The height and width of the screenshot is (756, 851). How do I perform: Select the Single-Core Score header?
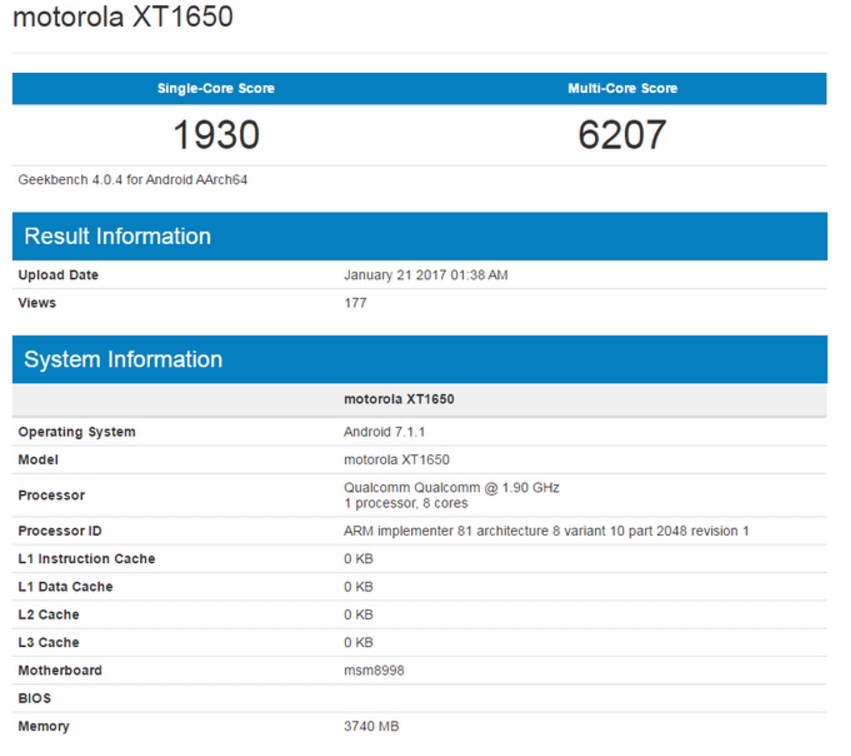[215, 88]
